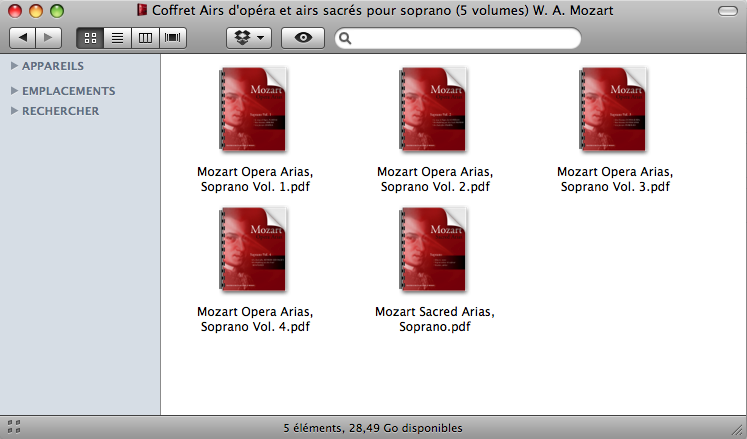Switch to icon view mode
This screenshot has width=747, height=439.
(x=90, y=38)
